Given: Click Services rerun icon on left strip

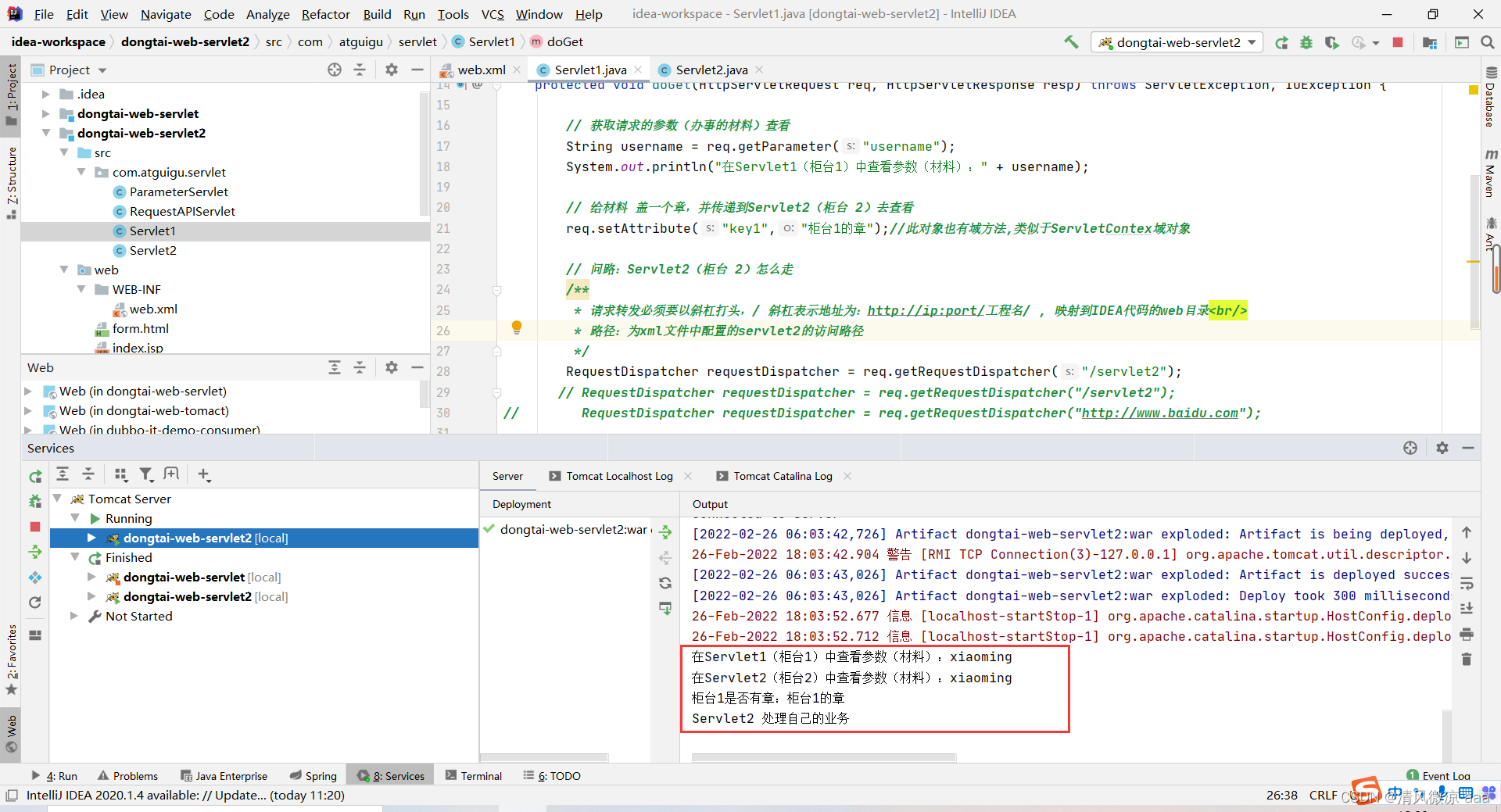Looking at the screenshot, I should point(35,476).
